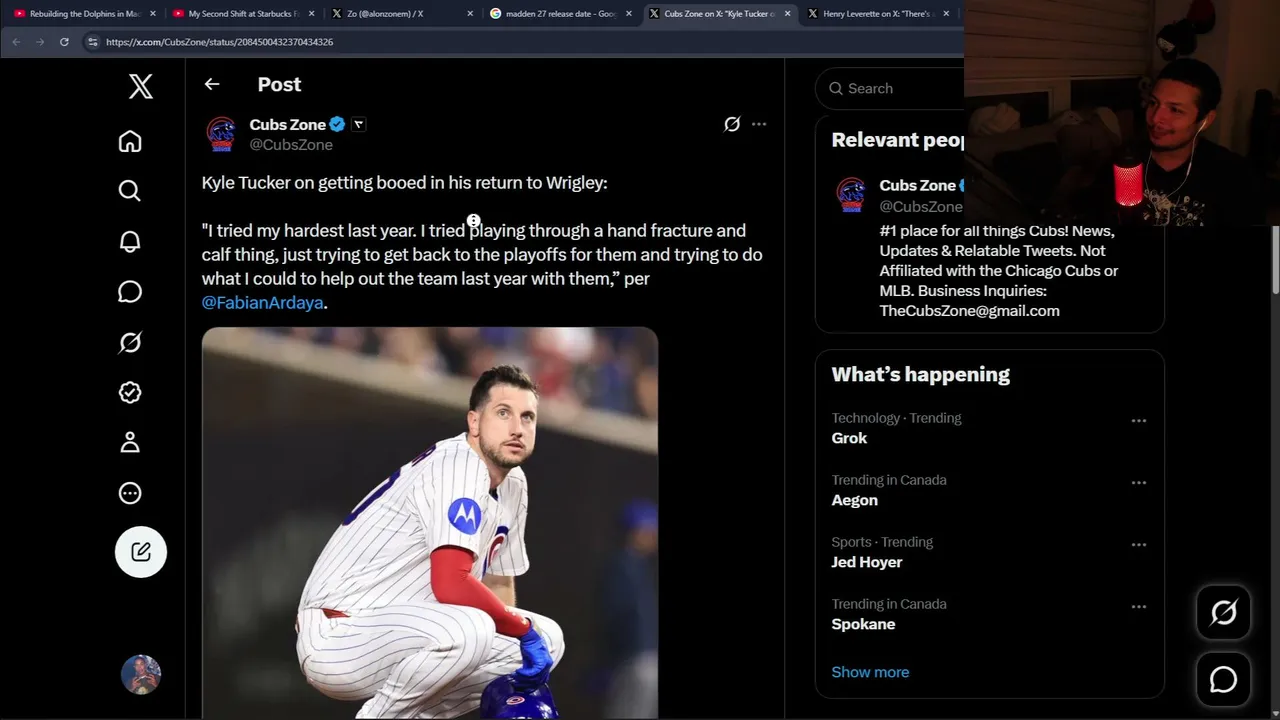The image size is (1280, 720).
Task: Open the @FabianArdaya mention link
Action: [x=263, y=303]
